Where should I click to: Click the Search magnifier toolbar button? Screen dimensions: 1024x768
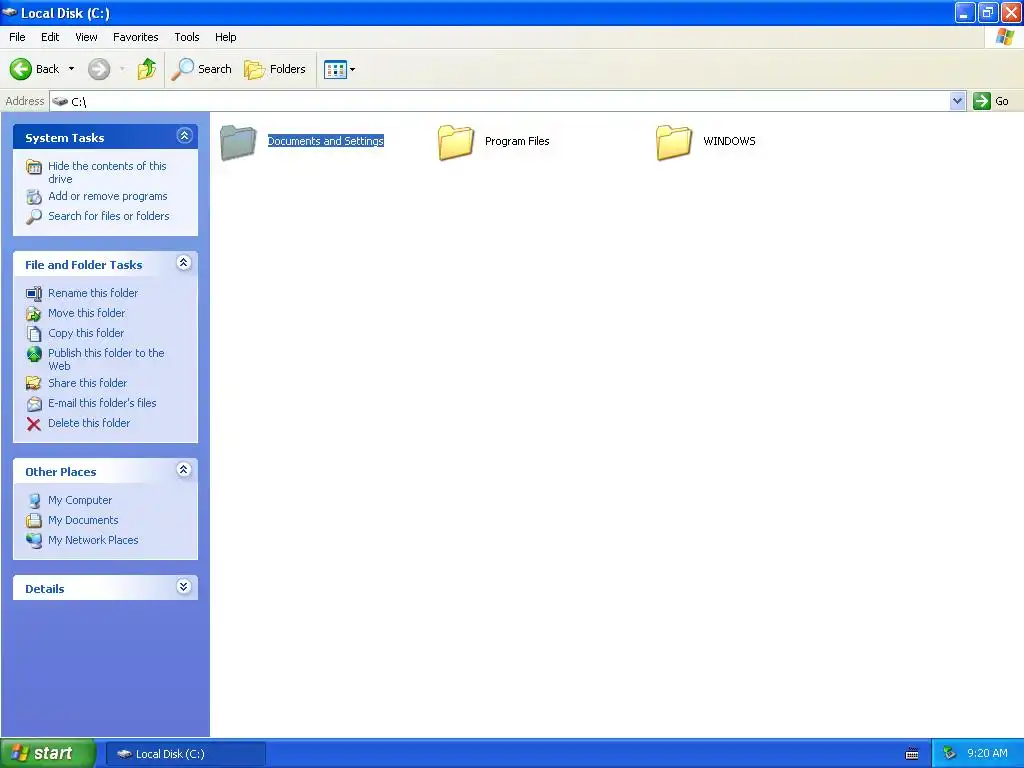pyautogui.click(x=201, y=69)
